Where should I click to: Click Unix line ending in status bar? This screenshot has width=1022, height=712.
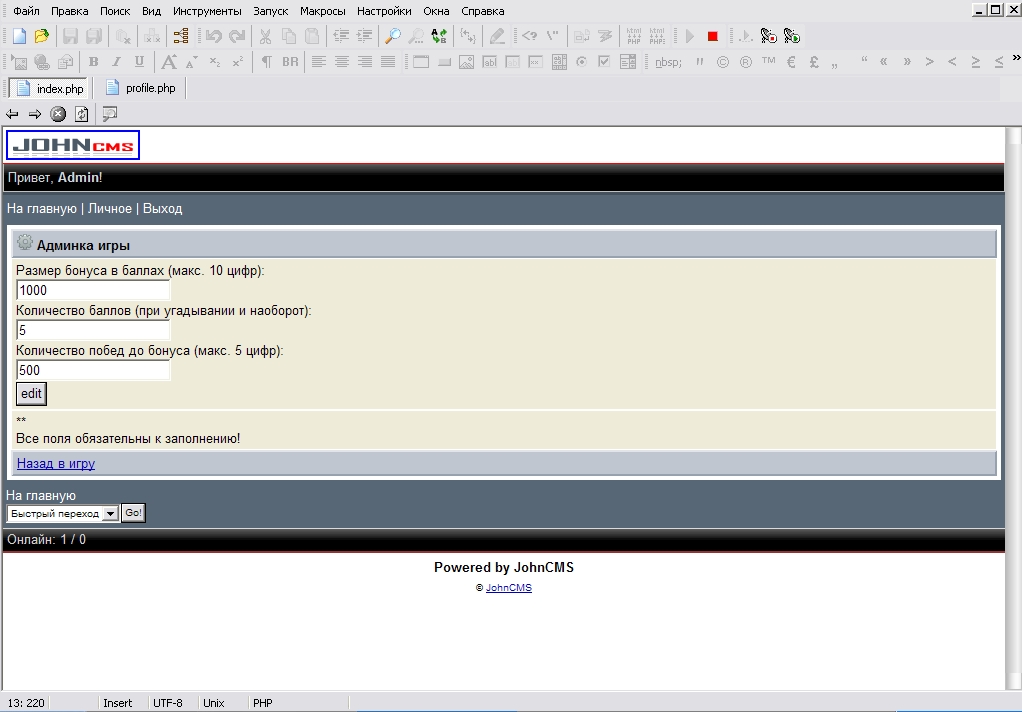tap(214, 703)
